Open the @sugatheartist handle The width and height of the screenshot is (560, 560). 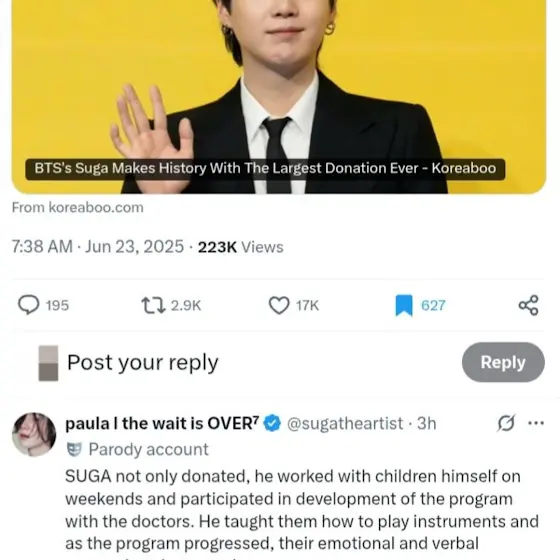point(345,424)
